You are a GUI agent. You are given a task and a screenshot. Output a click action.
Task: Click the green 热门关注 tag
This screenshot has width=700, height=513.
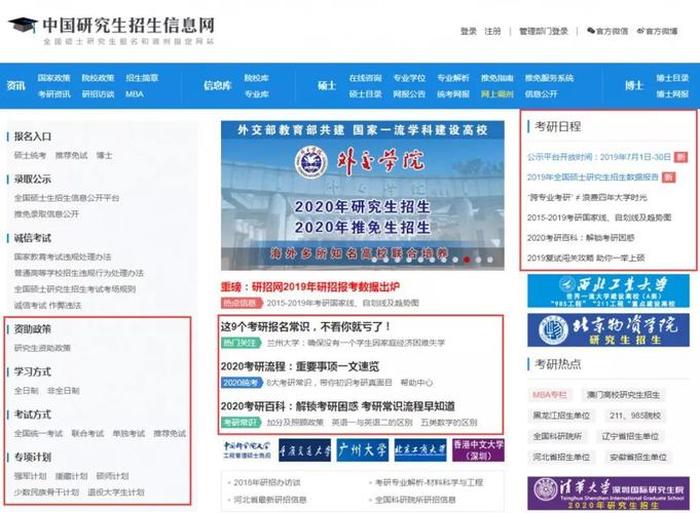pos(241,343)
